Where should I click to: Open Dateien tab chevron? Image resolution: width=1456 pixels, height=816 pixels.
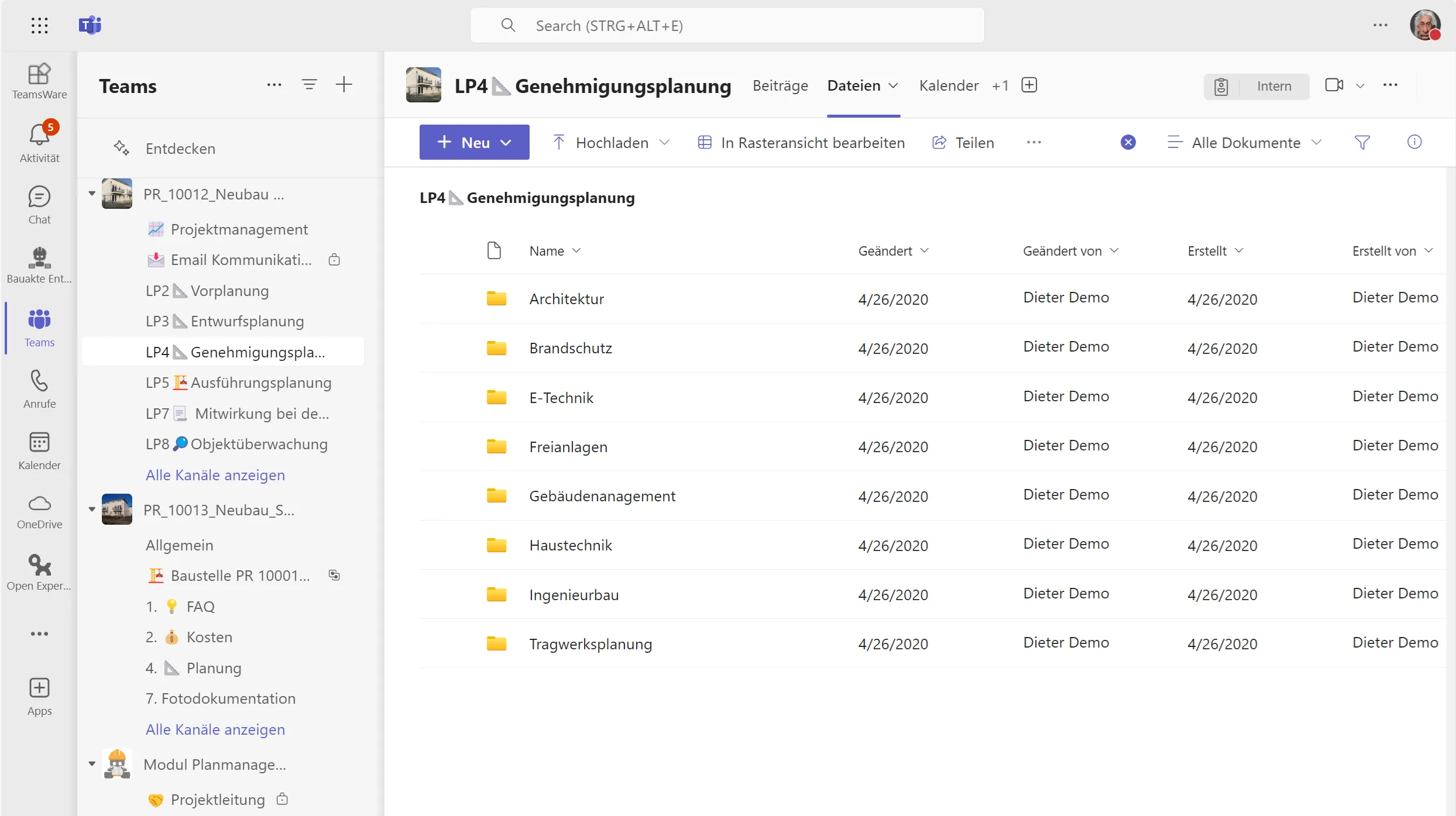[894, 86]
